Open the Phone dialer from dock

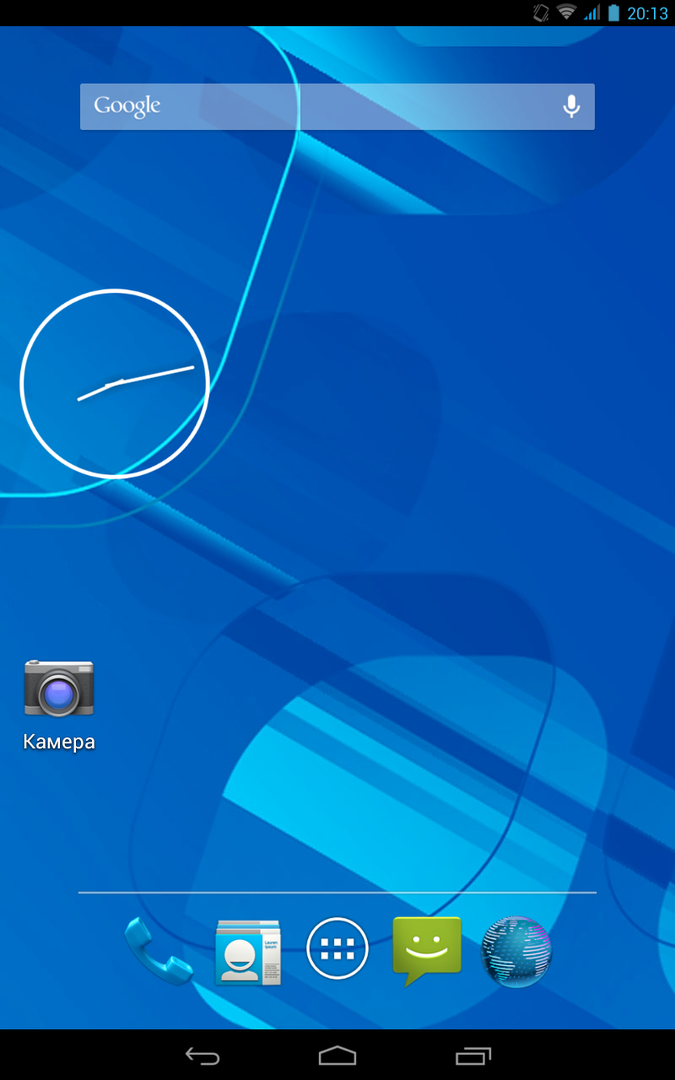(158, 951)
